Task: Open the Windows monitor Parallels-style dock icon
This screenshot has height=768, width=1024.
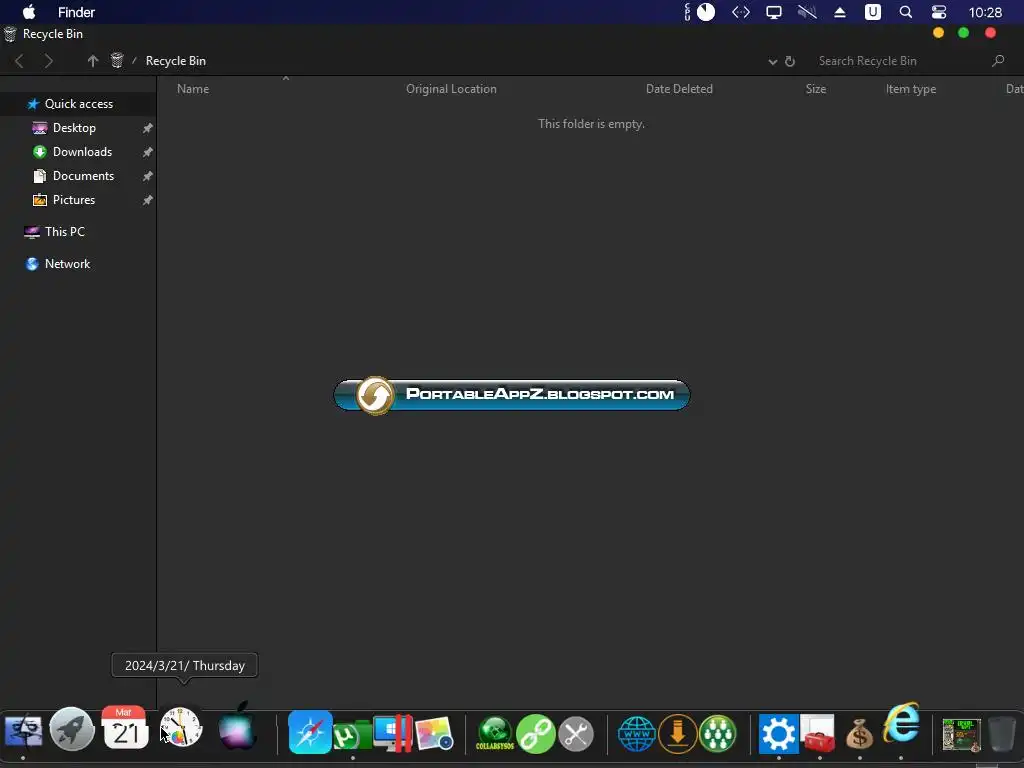Action: pyautogui.click(x=394, y=733)
